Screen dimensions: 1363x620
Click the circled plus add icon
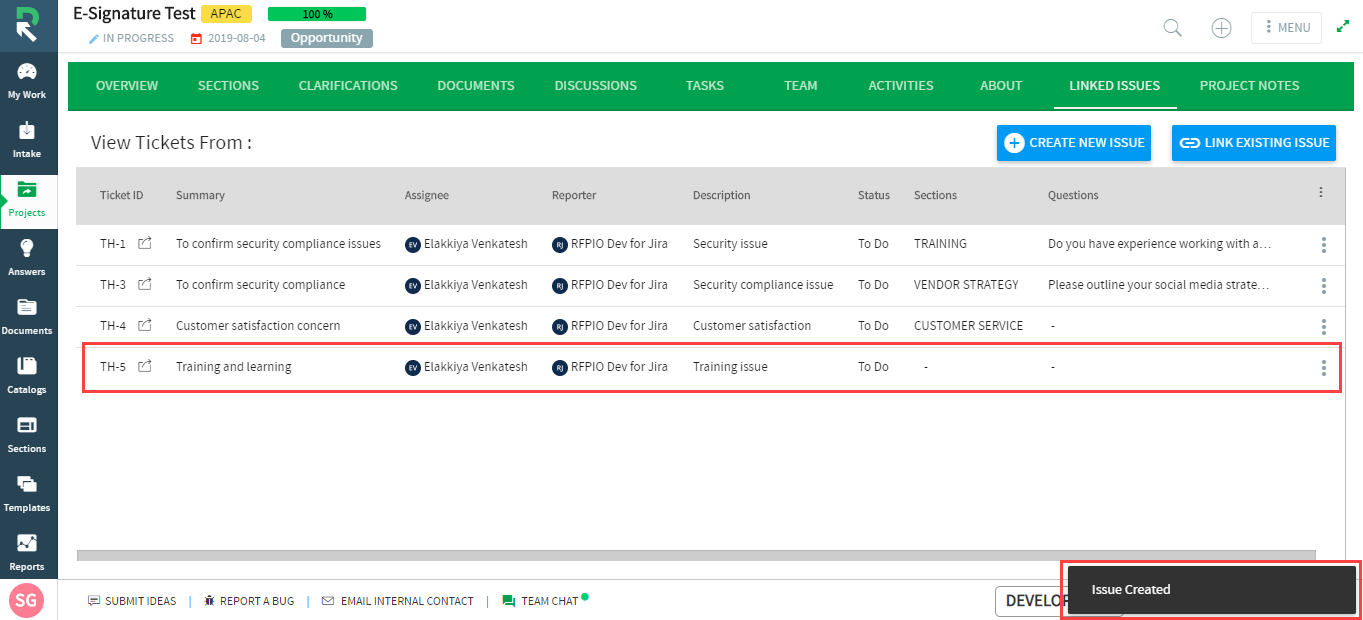pos(1221,28)
